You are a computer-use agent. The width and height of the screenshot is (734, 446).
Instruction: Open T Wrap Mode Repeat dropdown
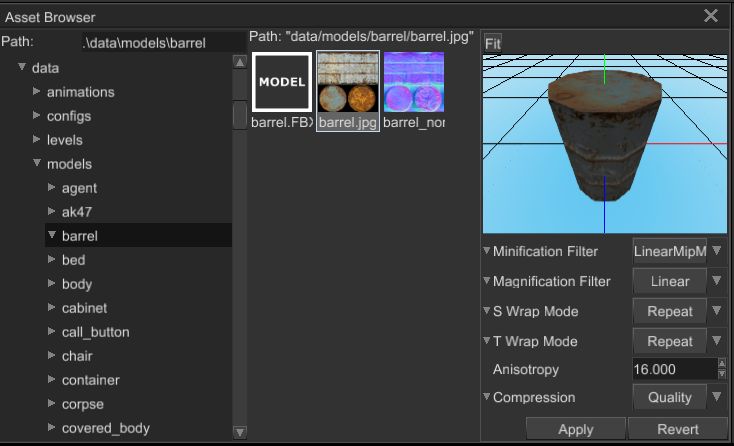(x=669, y=341)
